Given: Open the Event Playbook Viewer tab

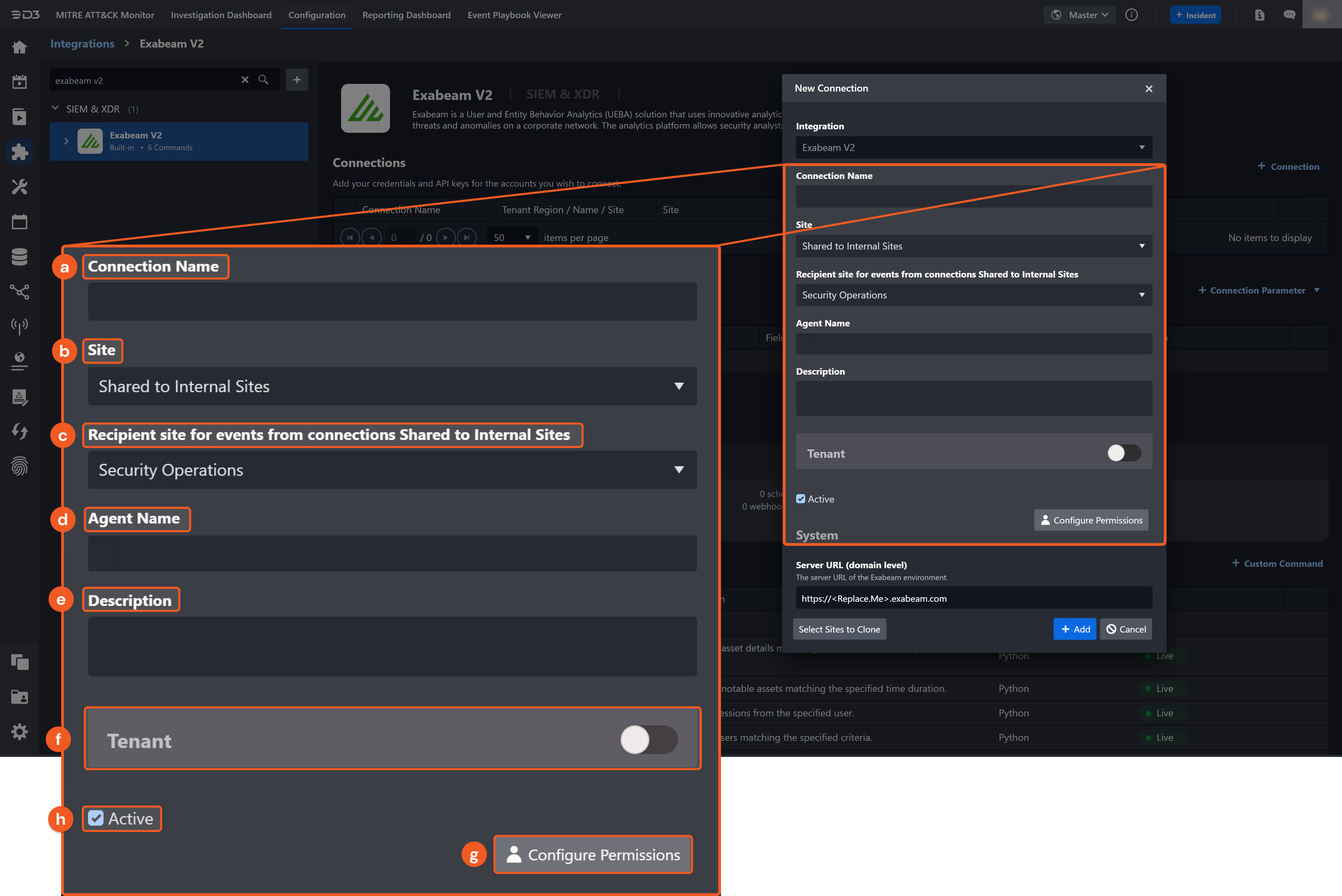Looking at the screenshot, I should click(514, 15).
